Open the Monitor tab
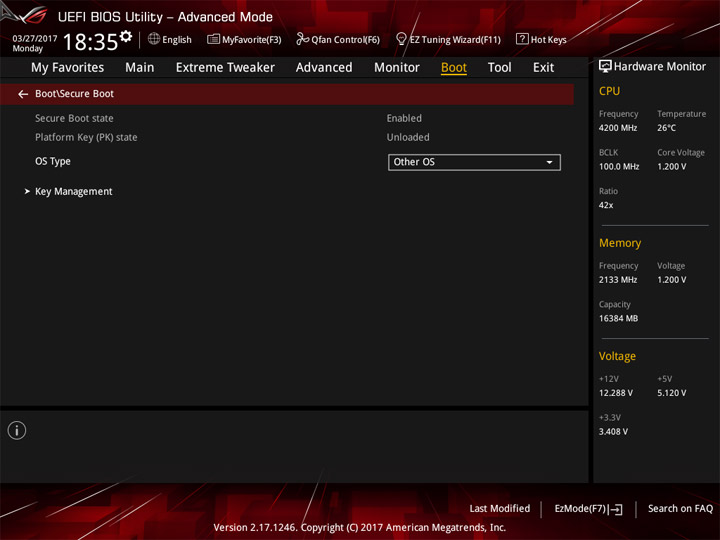The height and width of the screenshot is (540, 720). click(x=397, y=68)
